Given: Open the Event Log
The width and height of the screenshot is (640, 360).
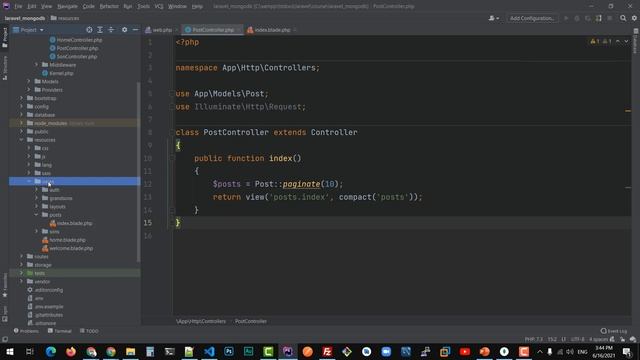Looking at the screenshot, I should [613, 331].
